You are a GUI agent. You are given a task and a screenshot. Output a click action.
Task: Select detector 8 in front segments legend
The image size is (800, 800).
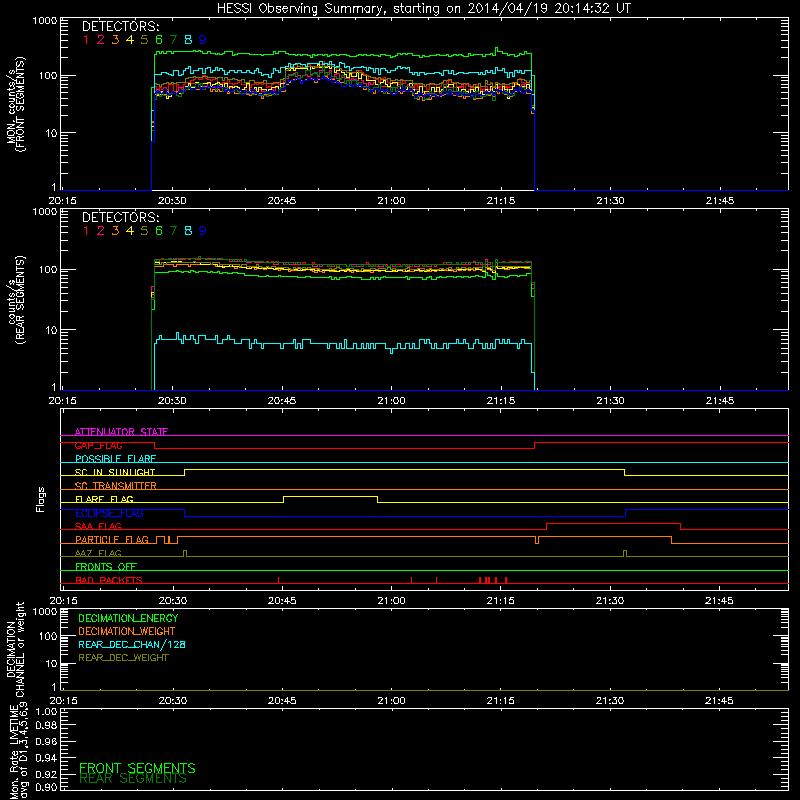click(188, 39)
